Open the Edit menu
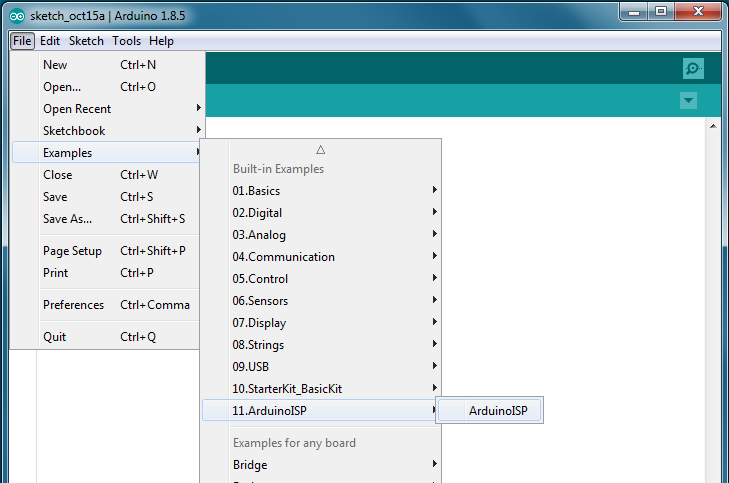Screen dimensions: 729x483 click(50, 41)
